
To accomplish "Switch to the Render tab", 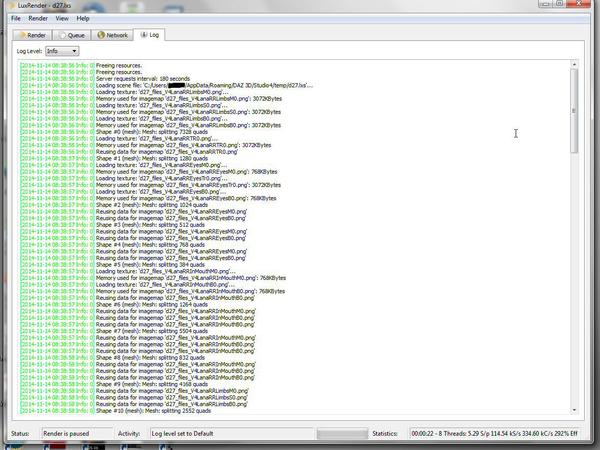I will pyautogui.click(x=33, y=35).
